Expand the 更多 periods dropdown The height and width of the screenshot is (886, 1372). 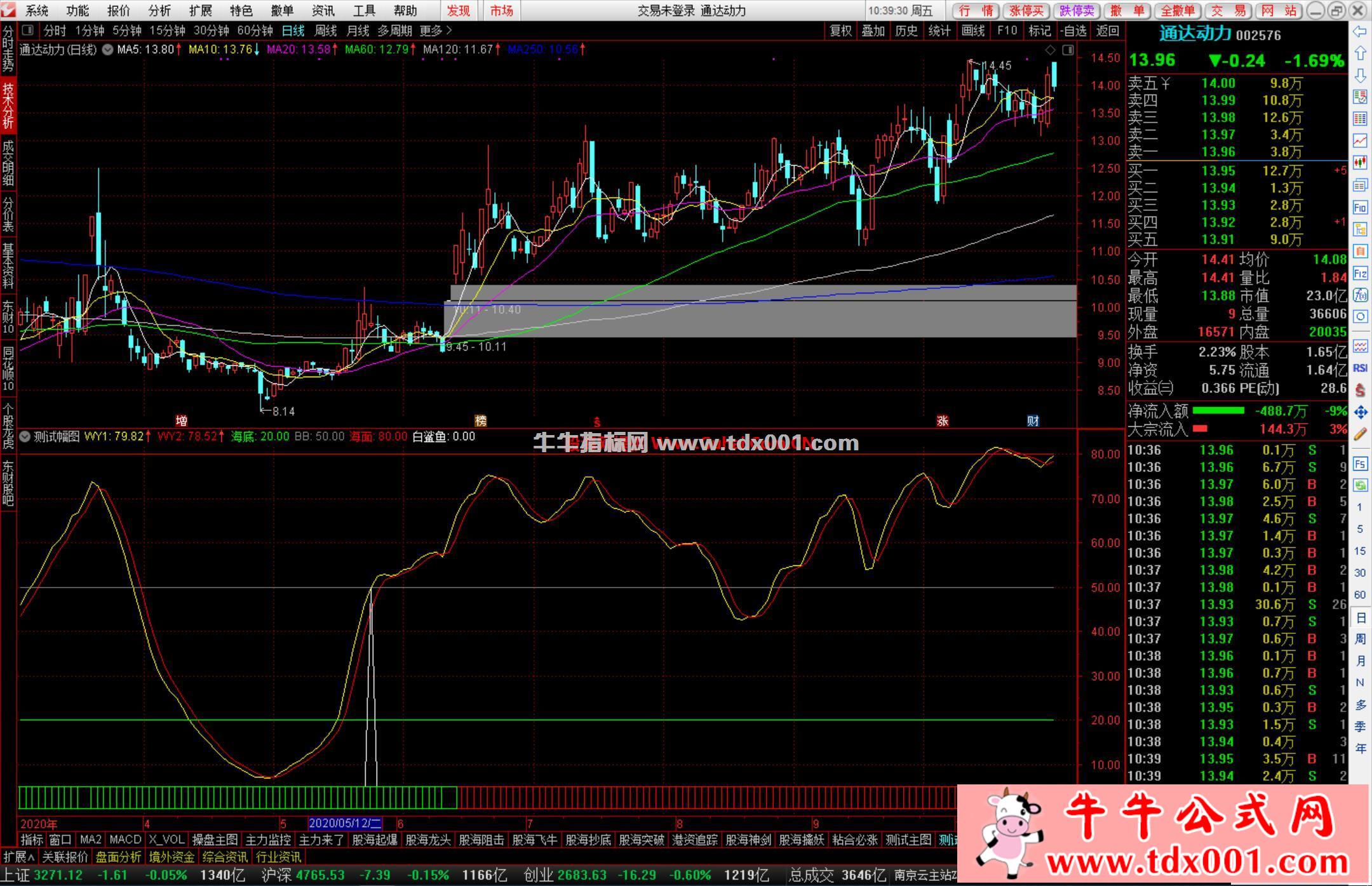click(436, 30)
